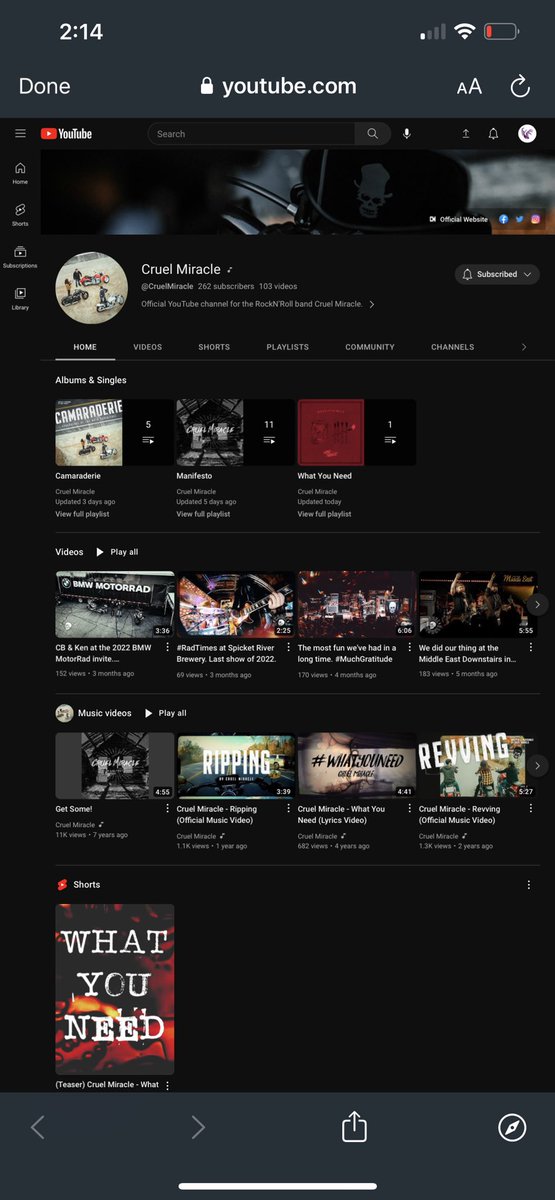Show more channel tabs with the arrow
Viewport: 555px width, 1200px height.
524,347
